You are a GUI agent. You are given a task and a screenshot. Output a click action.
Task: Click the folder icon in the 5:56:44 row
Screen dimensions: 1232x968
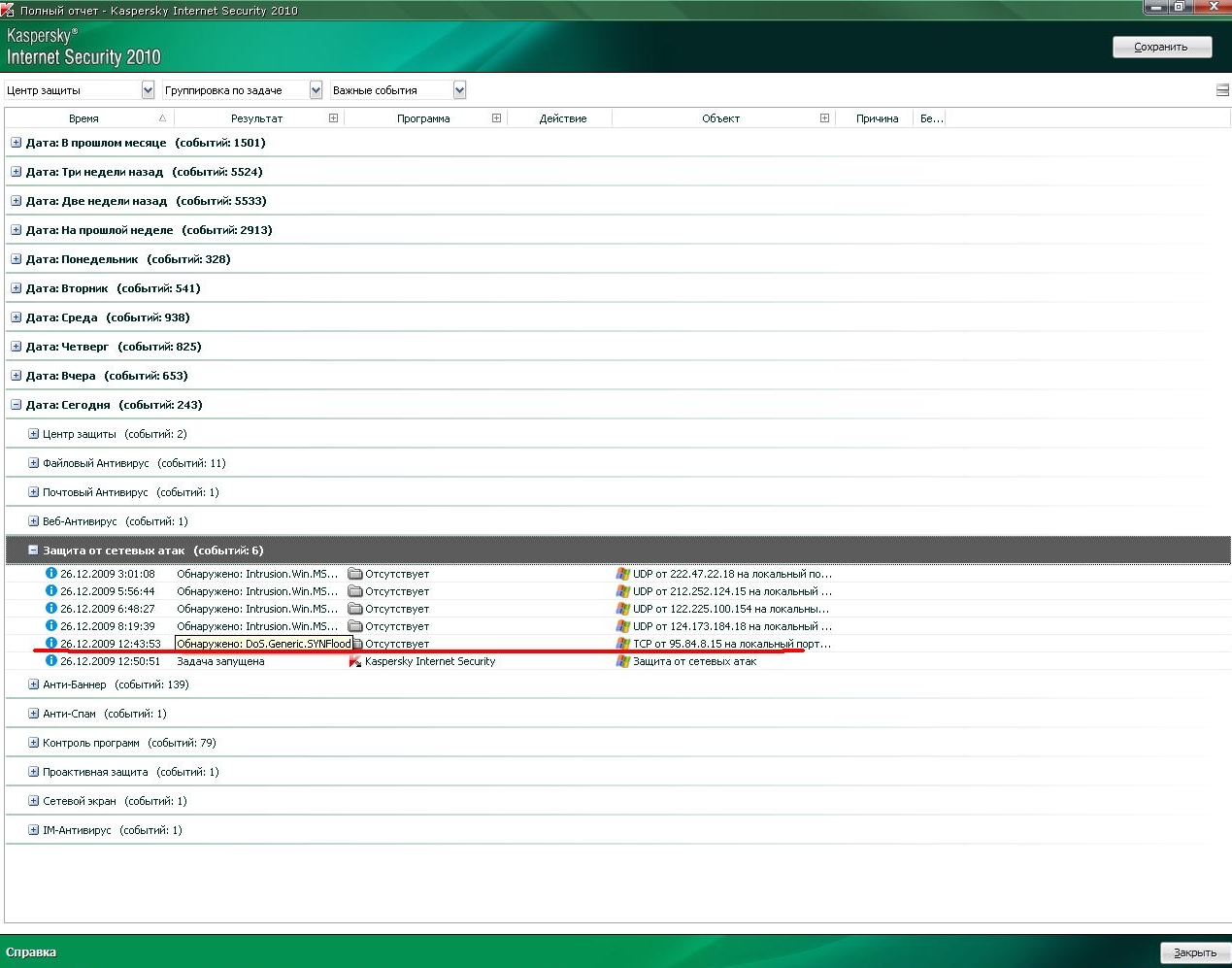355,591
